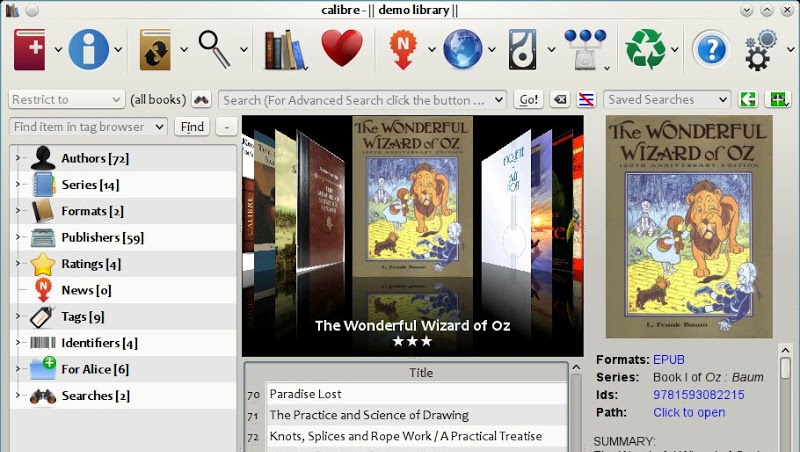Click the binoculars advanced search icon
The image size is (800, 452).
pyautogui.click(x=202, y=99)
